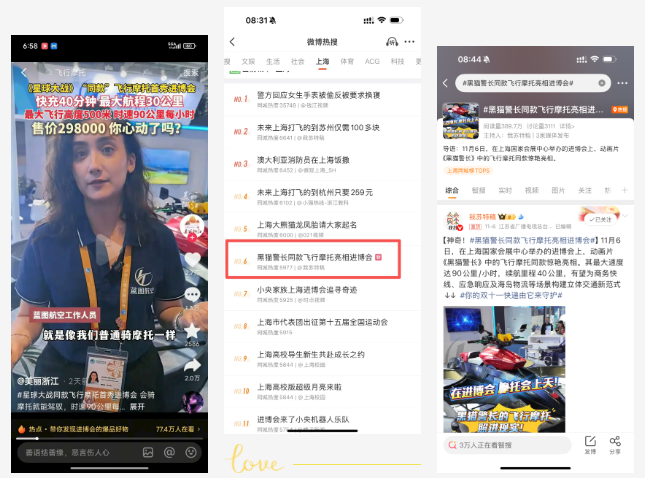
Task: Switch to the 生活 tab
Action: tap(273, 61)
